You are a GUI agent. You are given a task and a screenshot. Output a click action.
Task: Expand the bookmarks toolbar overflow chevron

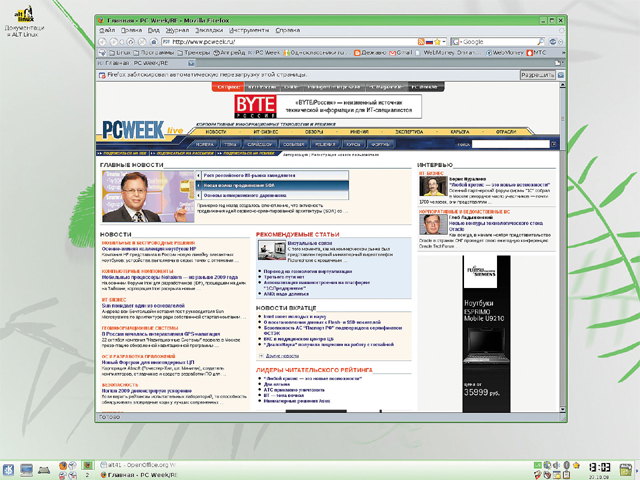pyautogui.click(x=563, y=53)
